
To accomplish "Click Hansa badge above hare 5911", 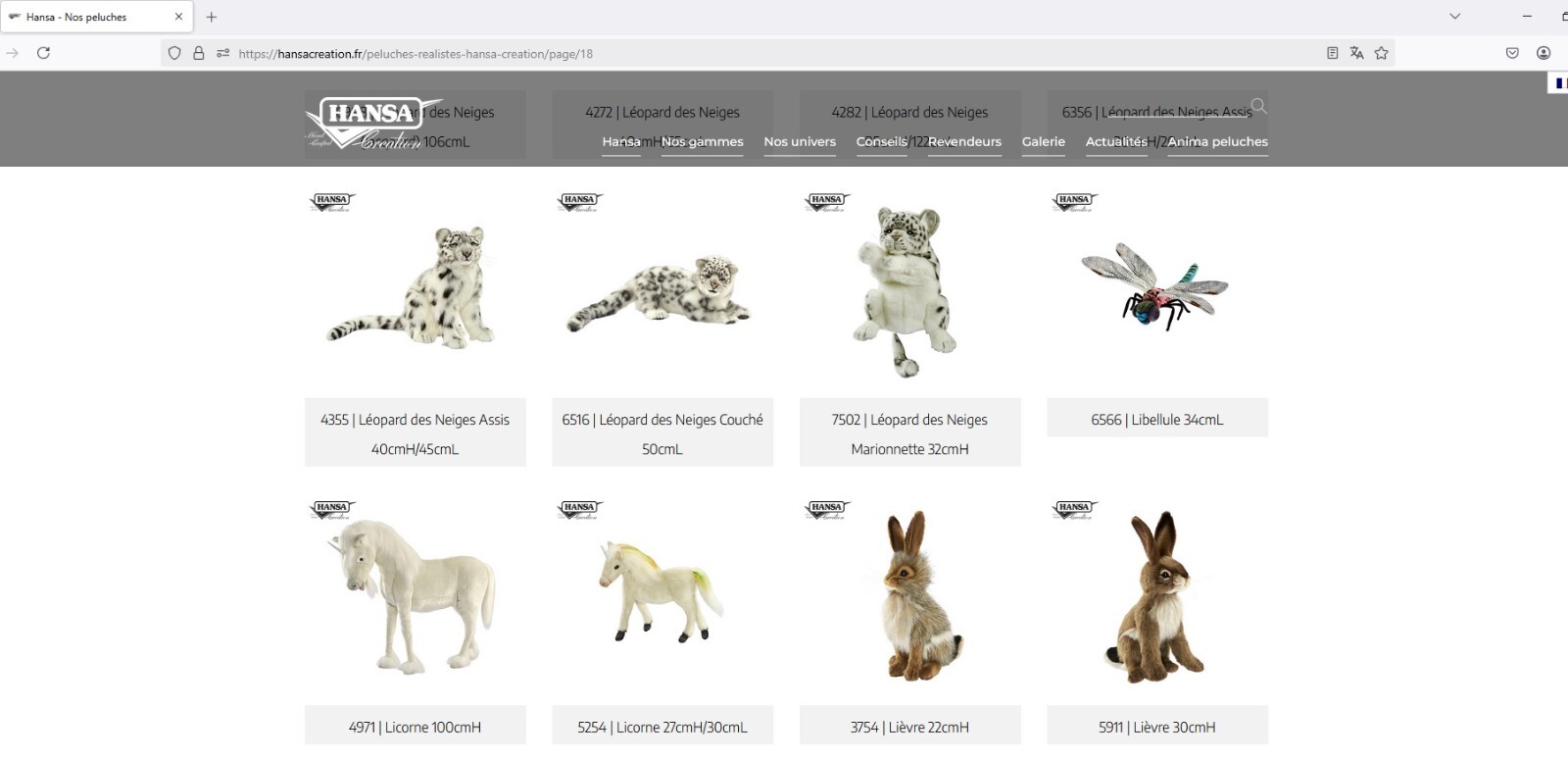I will coord(1074,510).
